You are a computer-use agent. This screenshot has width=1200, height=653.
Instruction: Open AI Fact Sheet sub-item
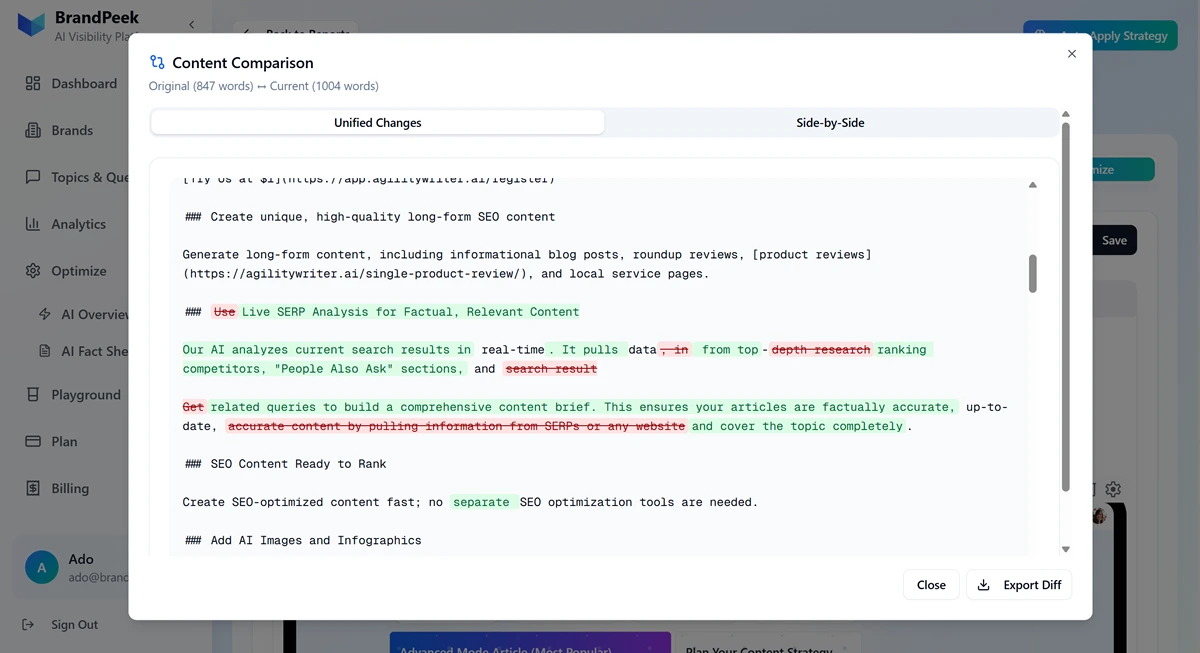84,351
